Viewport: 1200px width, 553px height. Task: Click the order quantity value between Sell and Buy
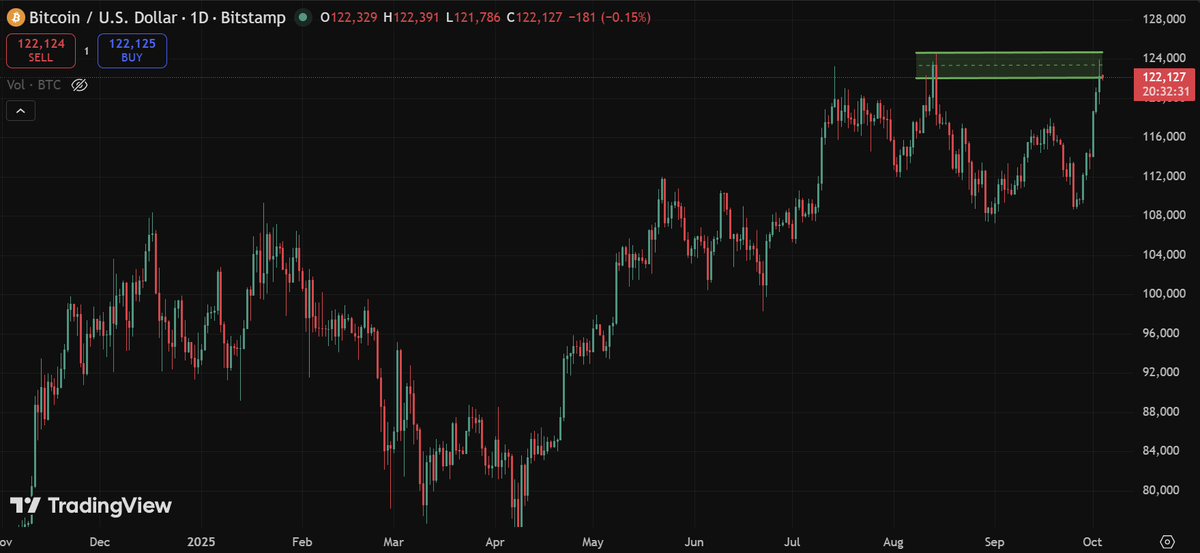click(x=86, y=51)
